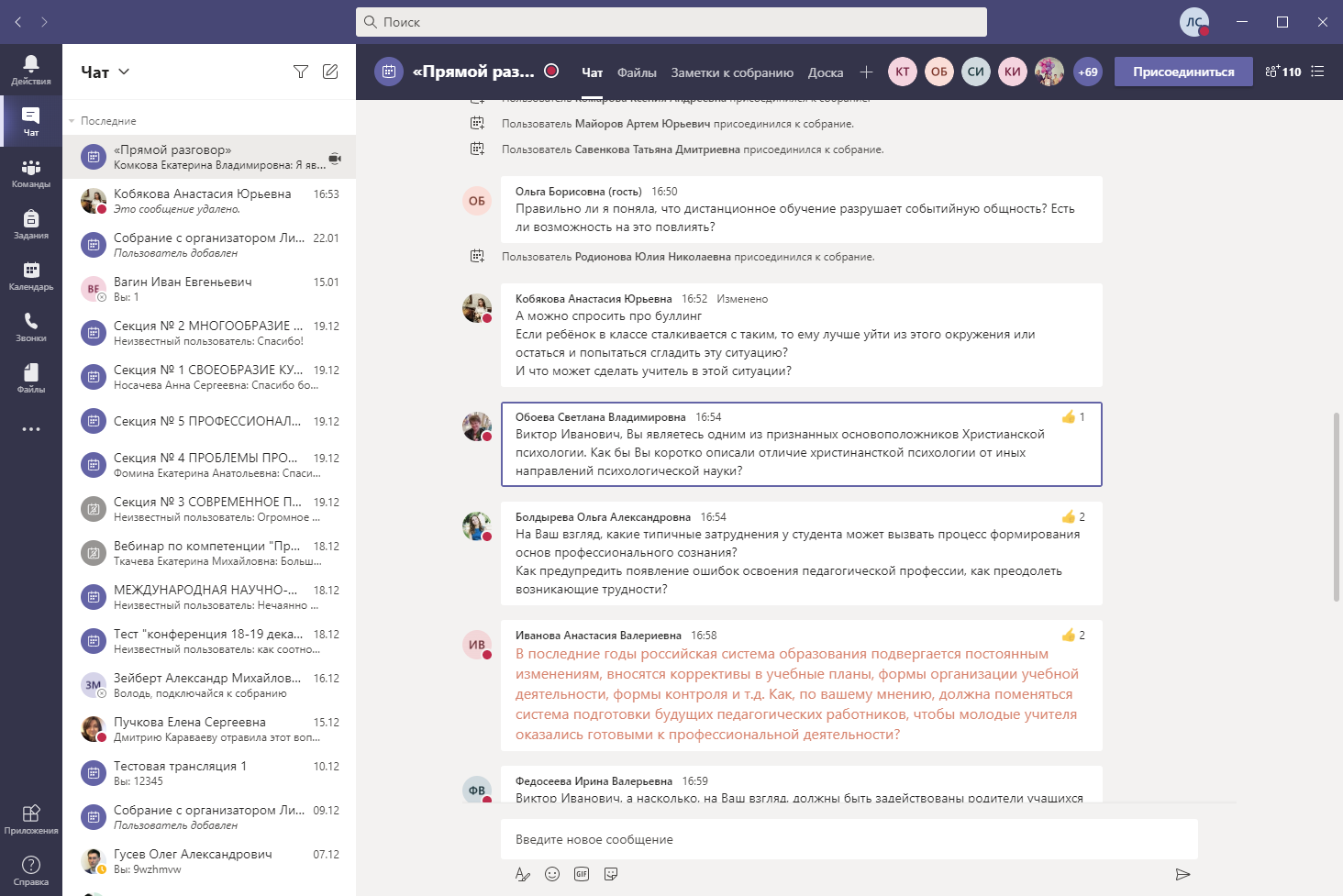The image size is (1343, 896).
Task: Show the +69 more participants
Action: coord(1087,72)
